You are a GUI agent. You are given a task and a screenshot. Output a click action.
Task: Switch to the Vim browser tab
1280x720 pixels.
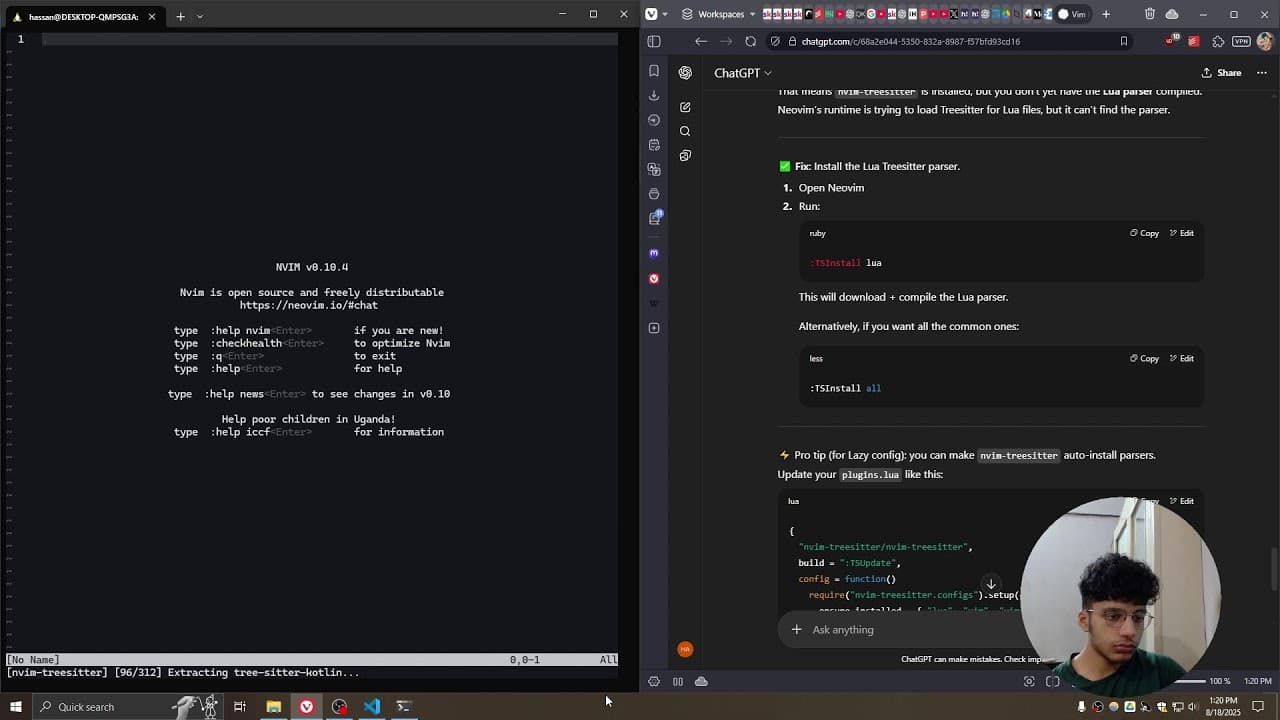[x=1071, y=14]
